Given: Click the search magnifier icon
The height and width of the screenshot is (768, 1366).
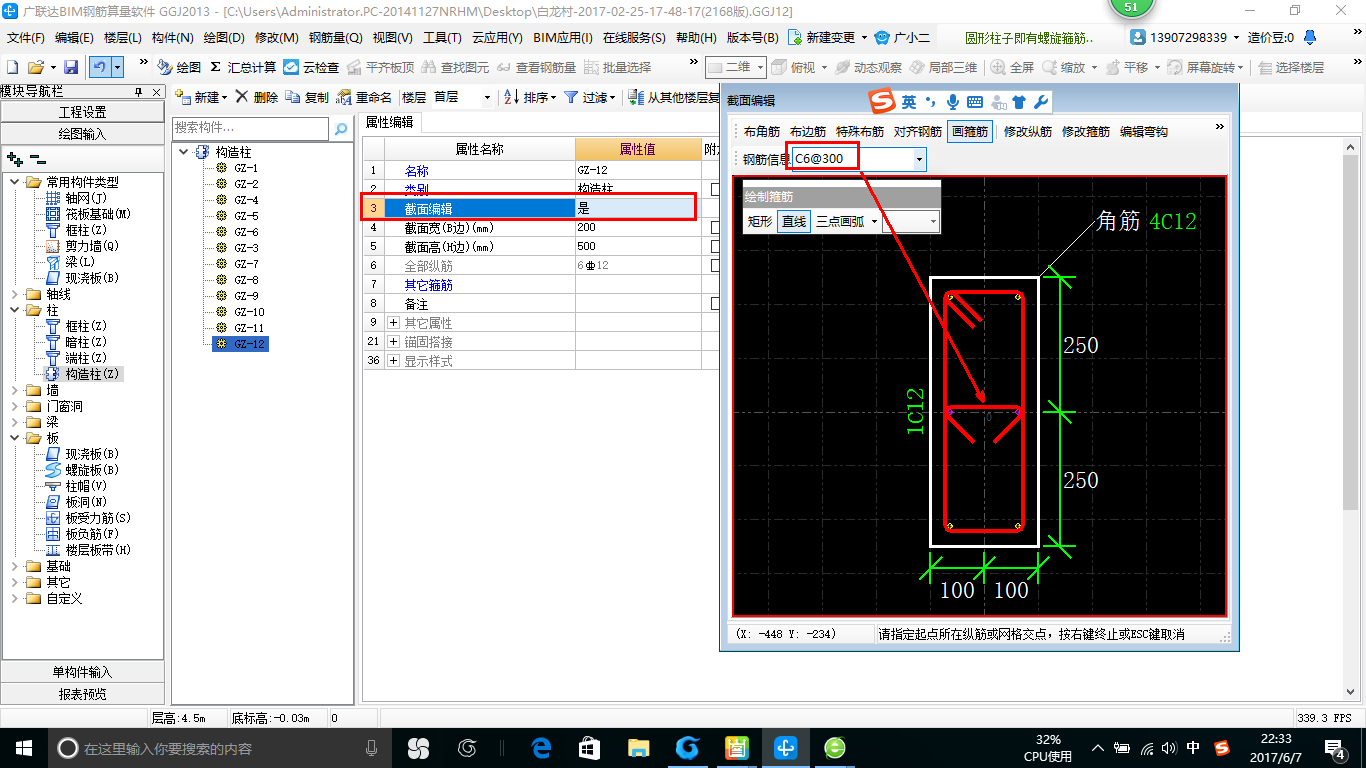Looking at the screenshot, I should pos(341,128).
